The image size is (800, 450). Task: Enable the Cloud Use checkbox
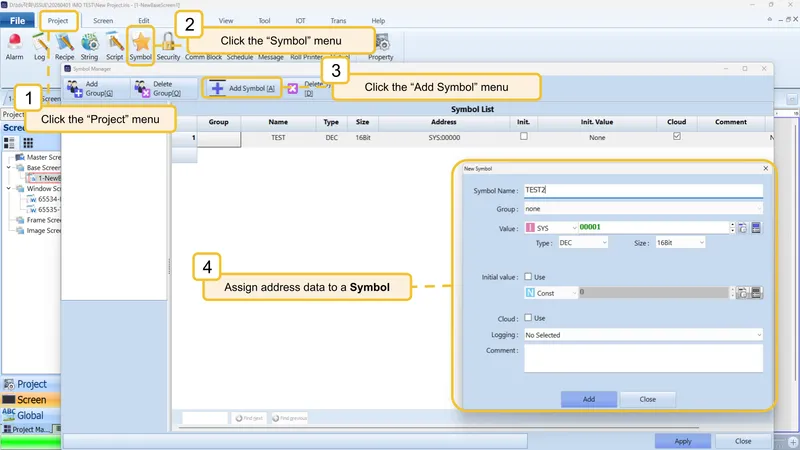(528, 318)
